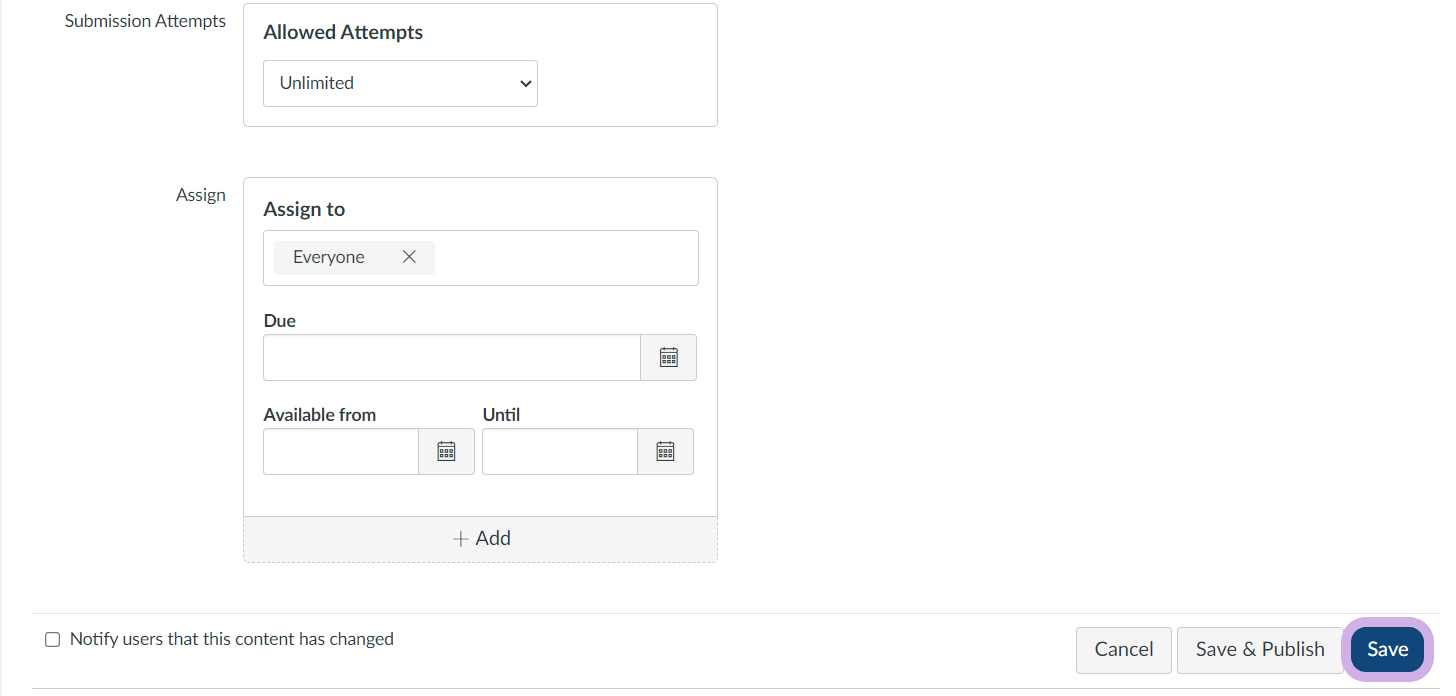The width and height of the screenshot is (1456, 696).
Task: Add another assignment date set
Action: pyautogui.click(x=480, y=539)
